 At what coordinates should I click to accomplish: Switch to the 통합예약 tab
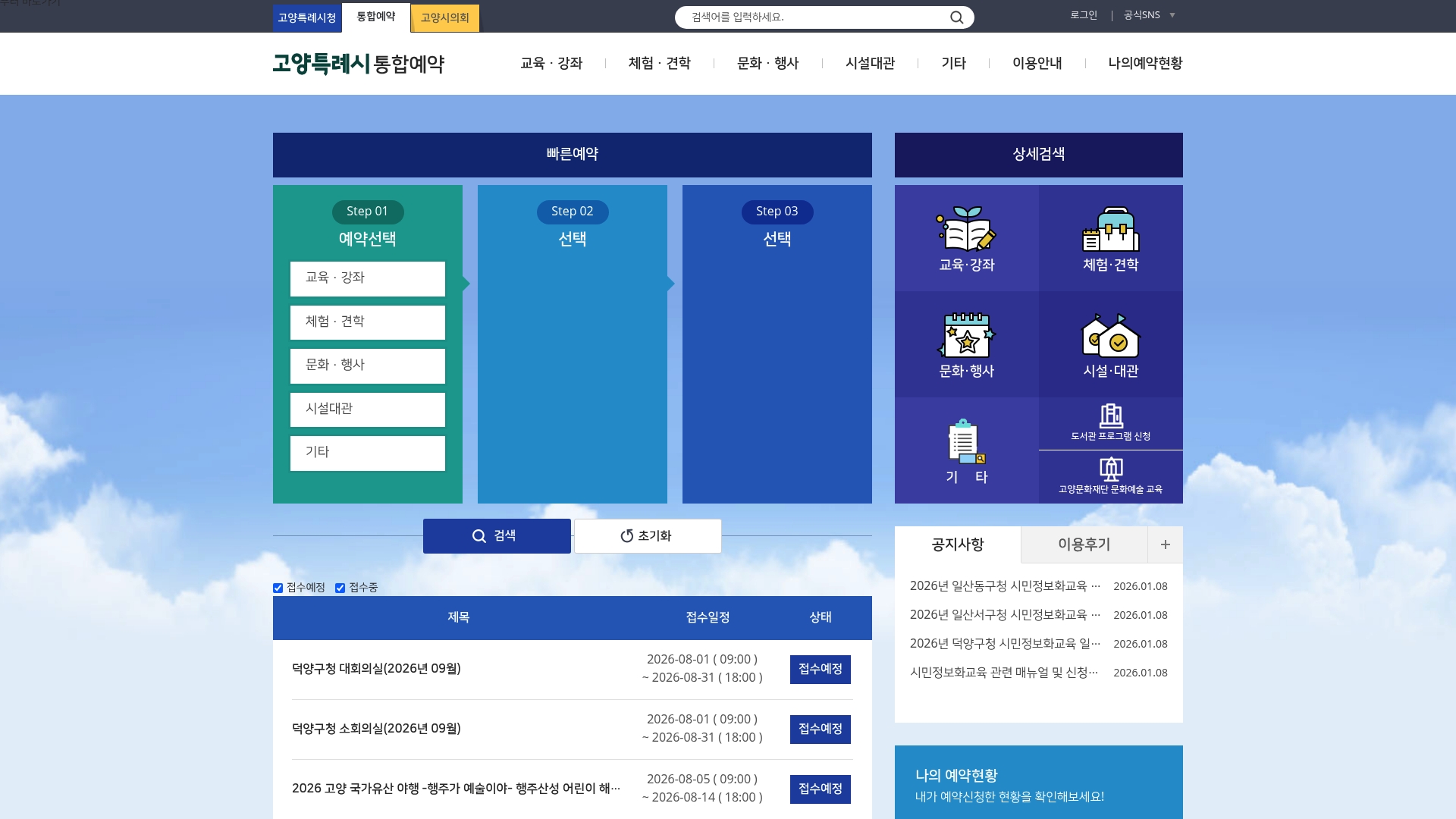tap(375, 17)
